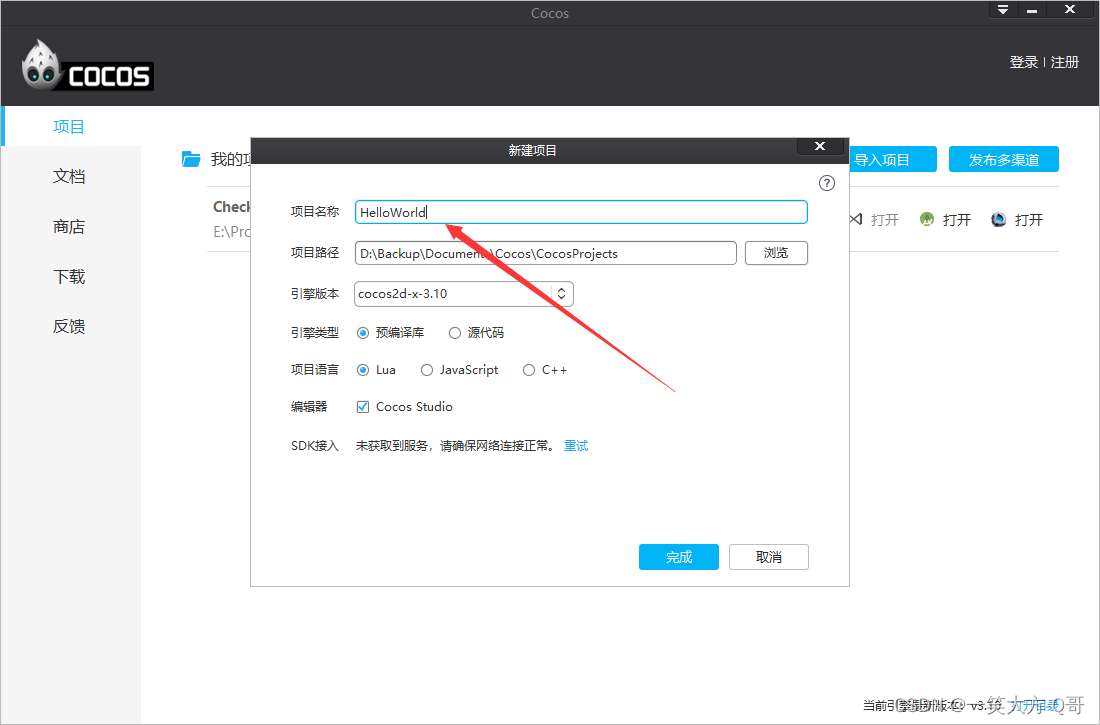Screen dimensions: 1100x725
Task: Open the help question mark in the dialog
Action: 826,183
